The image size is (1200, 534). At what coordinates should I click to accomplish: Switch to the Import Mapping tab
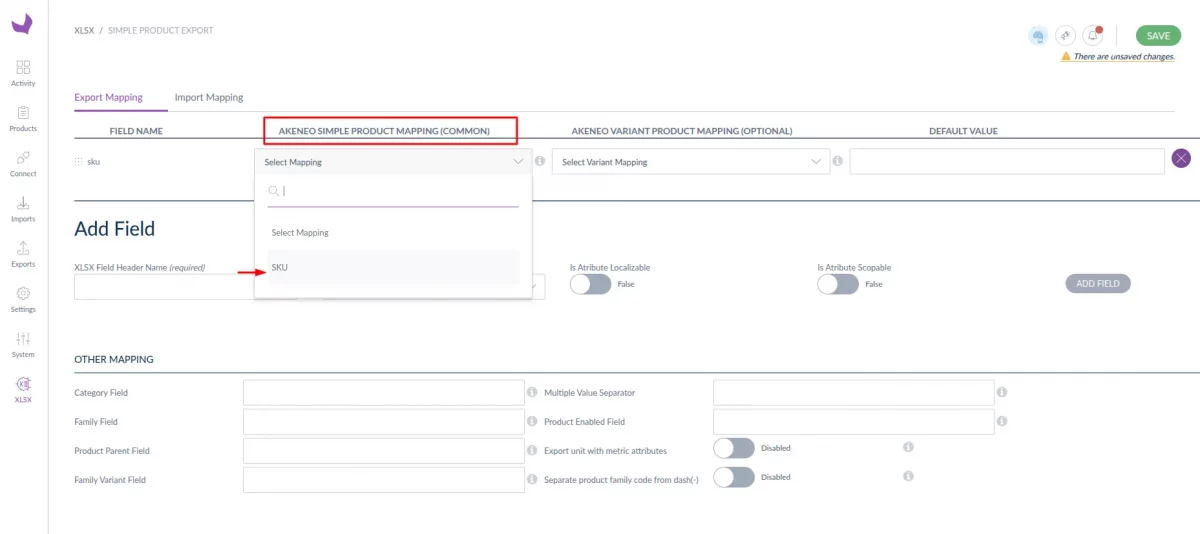209,97
